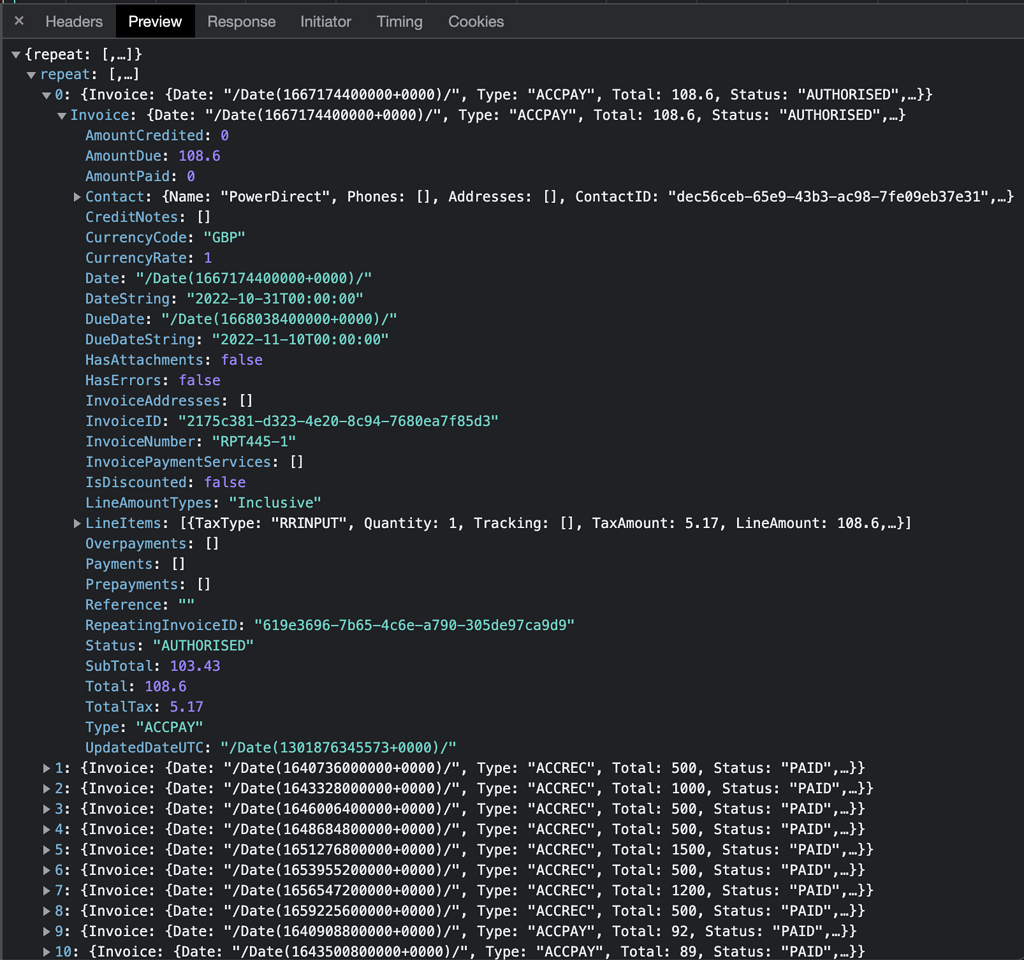Expand the LineItems array

pos(78,522)
